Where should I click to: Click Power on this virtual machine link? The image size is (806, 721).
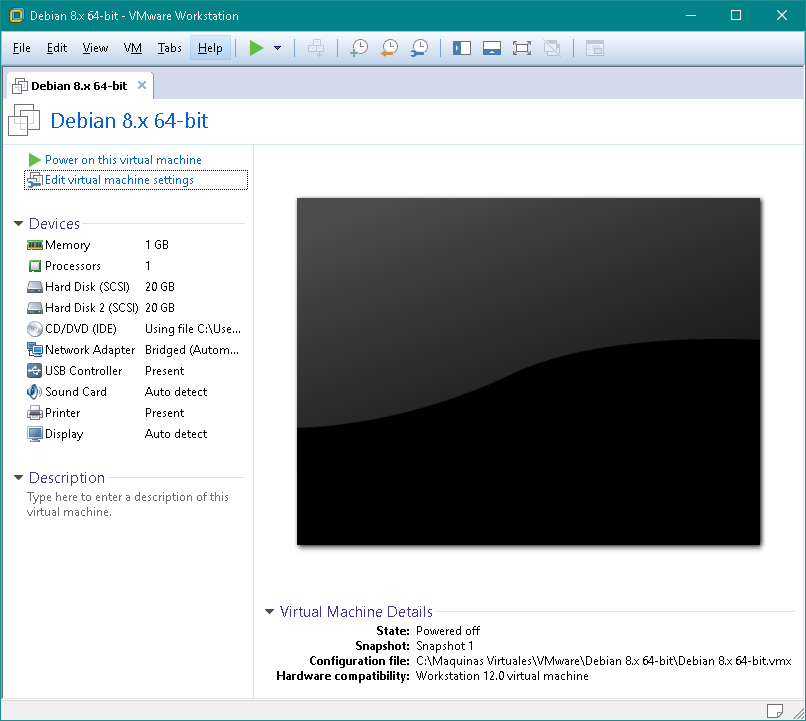123,160
